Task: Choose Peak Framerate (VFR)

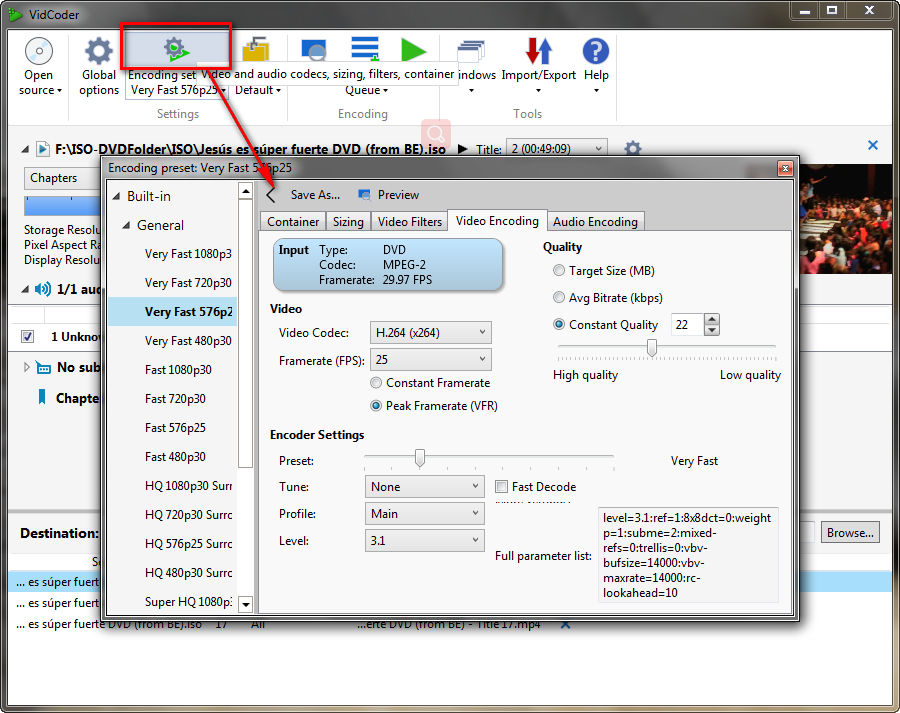Action: 433,406
